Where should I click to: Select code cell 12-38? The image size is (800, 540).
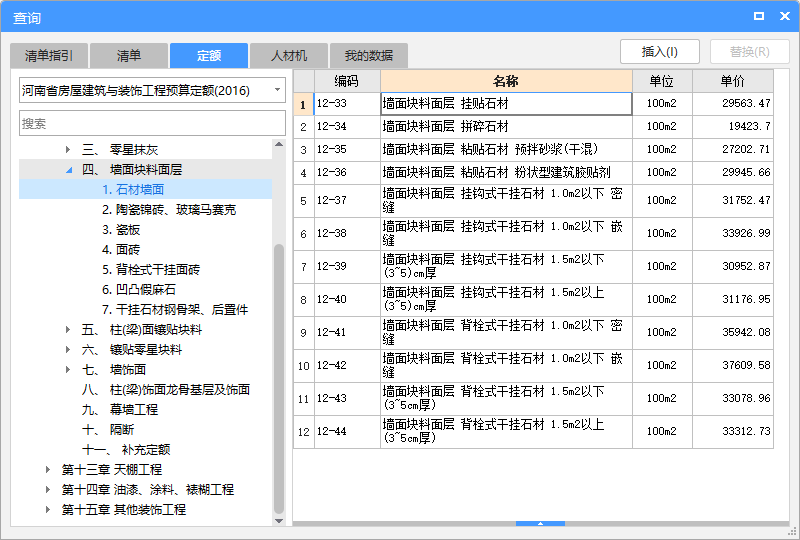347,233
